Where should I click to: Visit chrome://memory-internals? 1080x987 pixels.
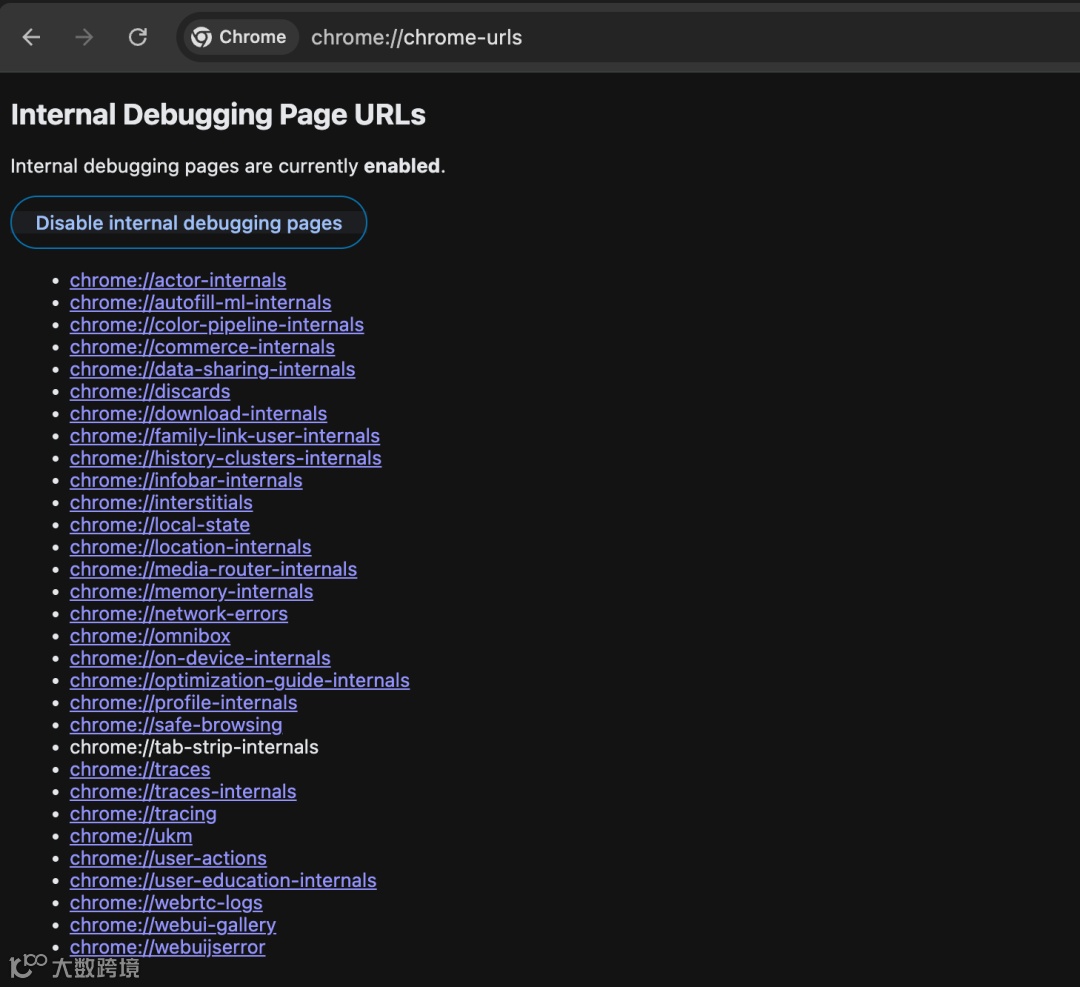(x=191, y=591)
